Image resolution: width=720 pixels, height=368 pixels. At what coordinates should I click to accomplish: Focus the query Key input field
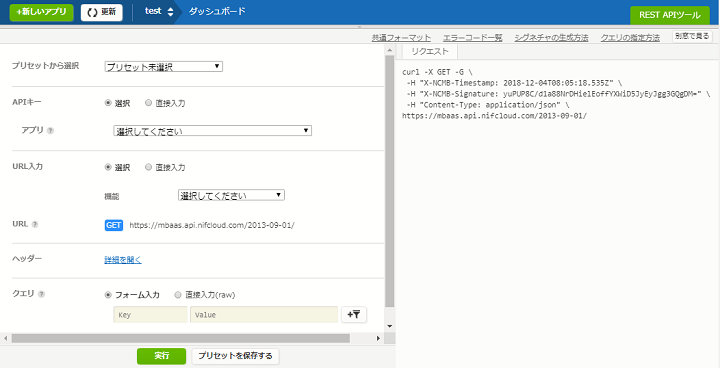(x=150, y=315)
